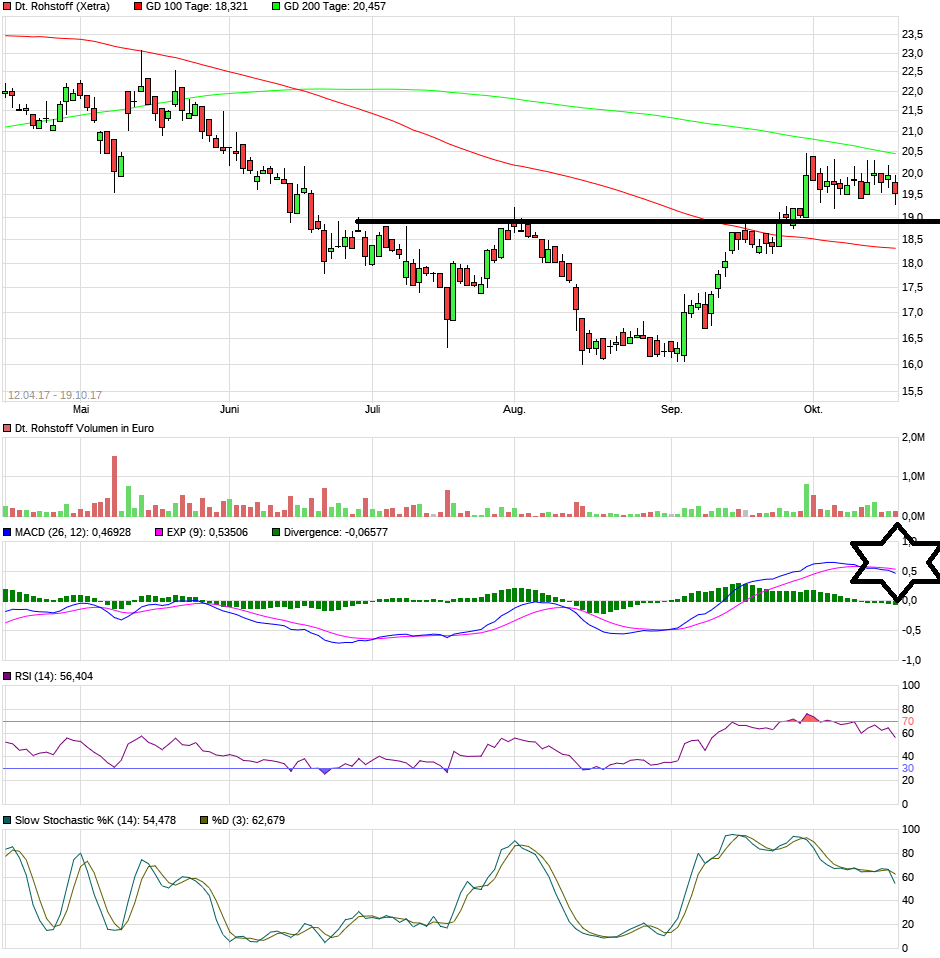Click the 'Mai' month axis label
Viewport: 940px width, 958px height.
pyautogui.click(x=81, y=409)
